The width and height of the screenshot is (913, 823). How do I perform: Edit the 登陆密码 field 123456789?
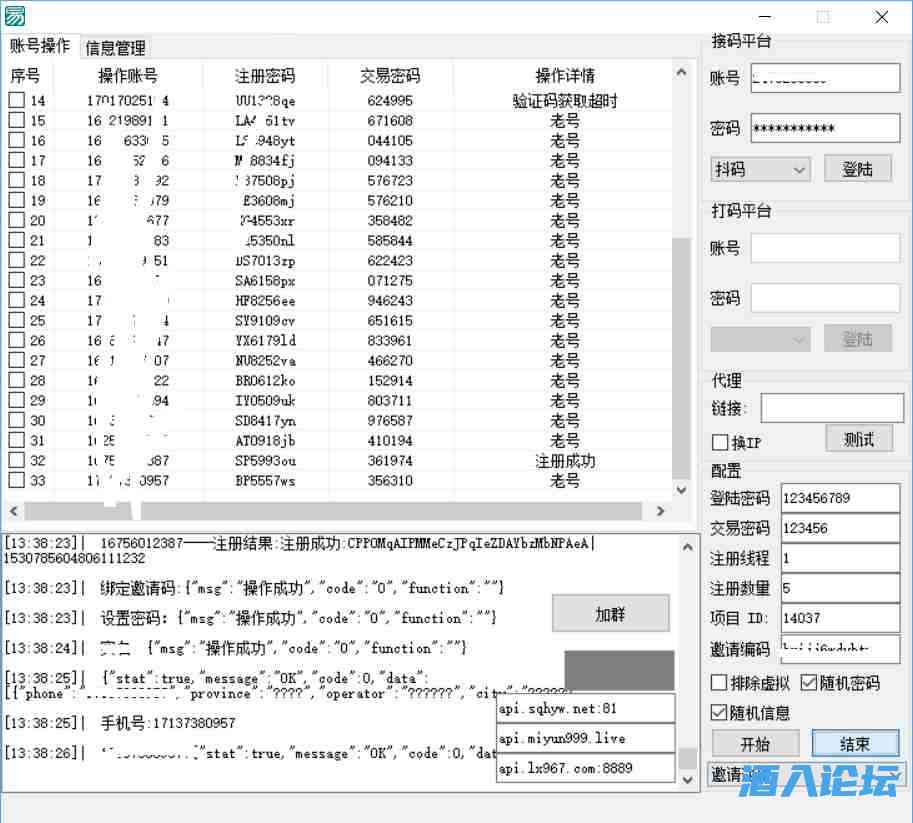[840, 498]
